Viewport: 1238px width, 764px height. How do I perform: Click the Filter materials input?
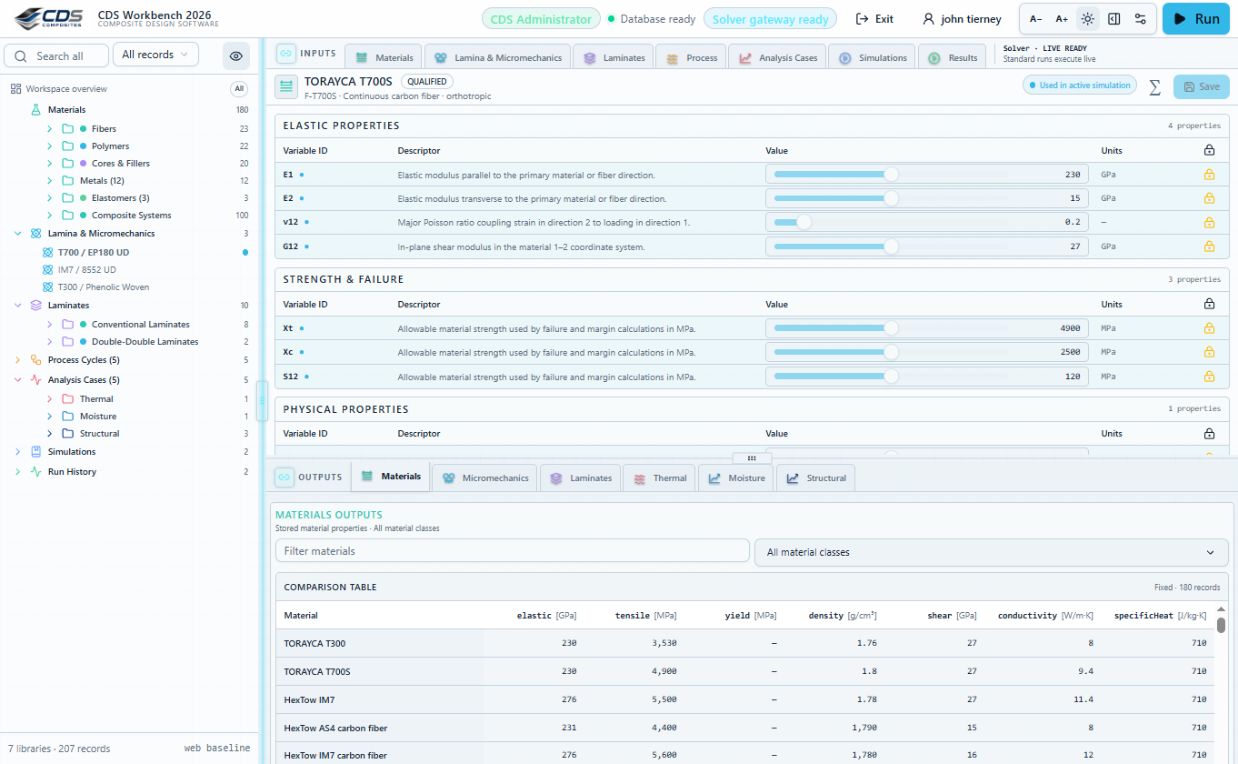tap(512, 551)
